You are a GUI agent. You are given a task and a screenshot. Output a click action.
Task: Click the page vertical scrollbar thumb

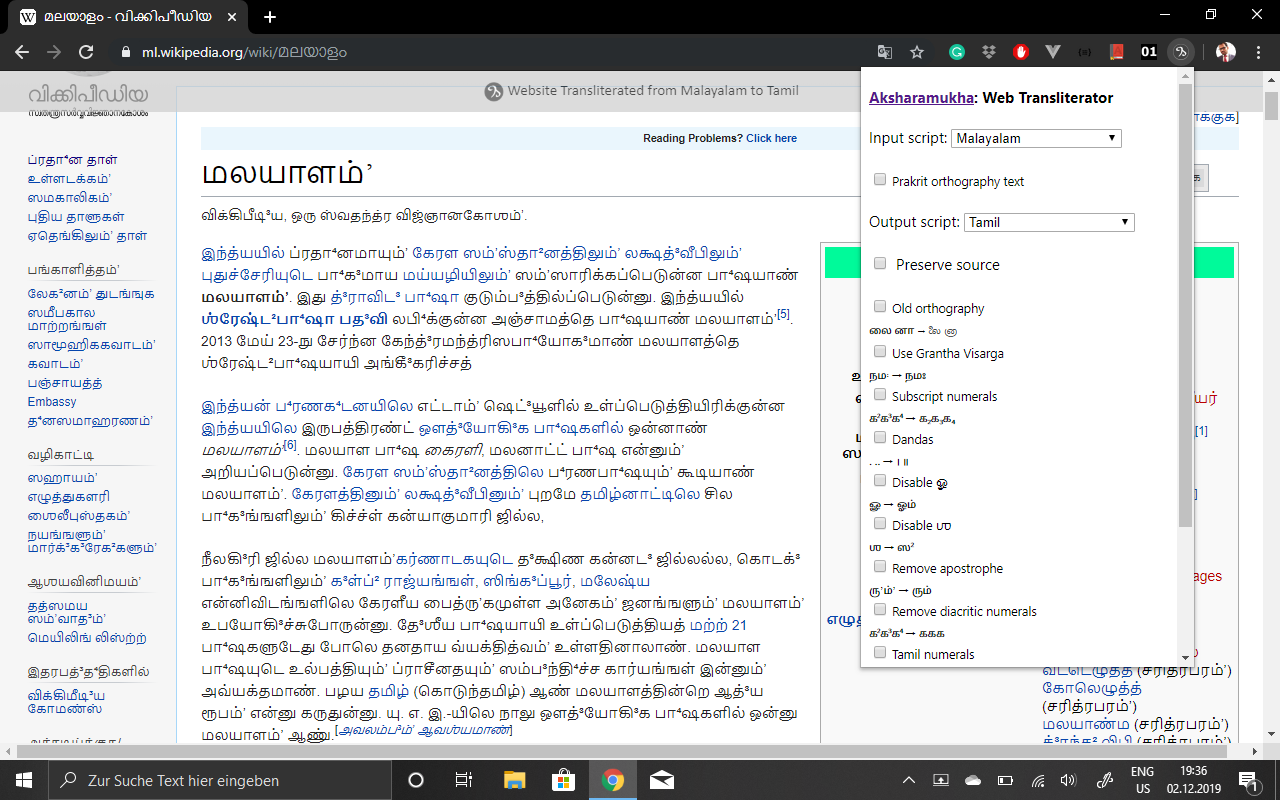(x=1271, y=108)
